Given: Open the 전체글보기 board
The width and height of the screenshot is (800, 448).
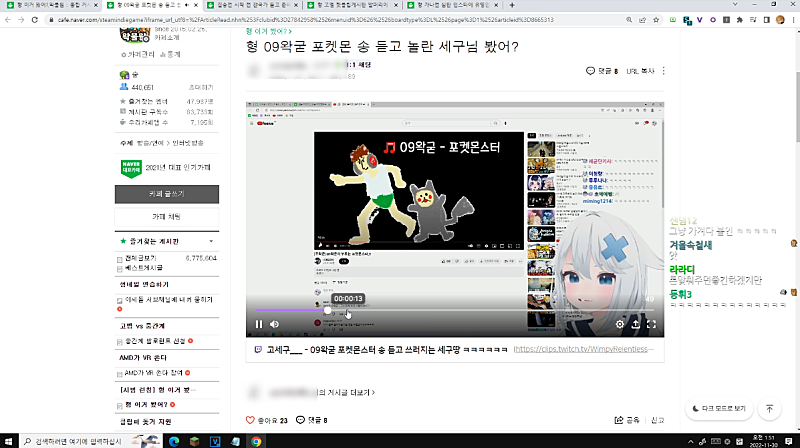Looking at the screenshot, I should click(141, 258).
